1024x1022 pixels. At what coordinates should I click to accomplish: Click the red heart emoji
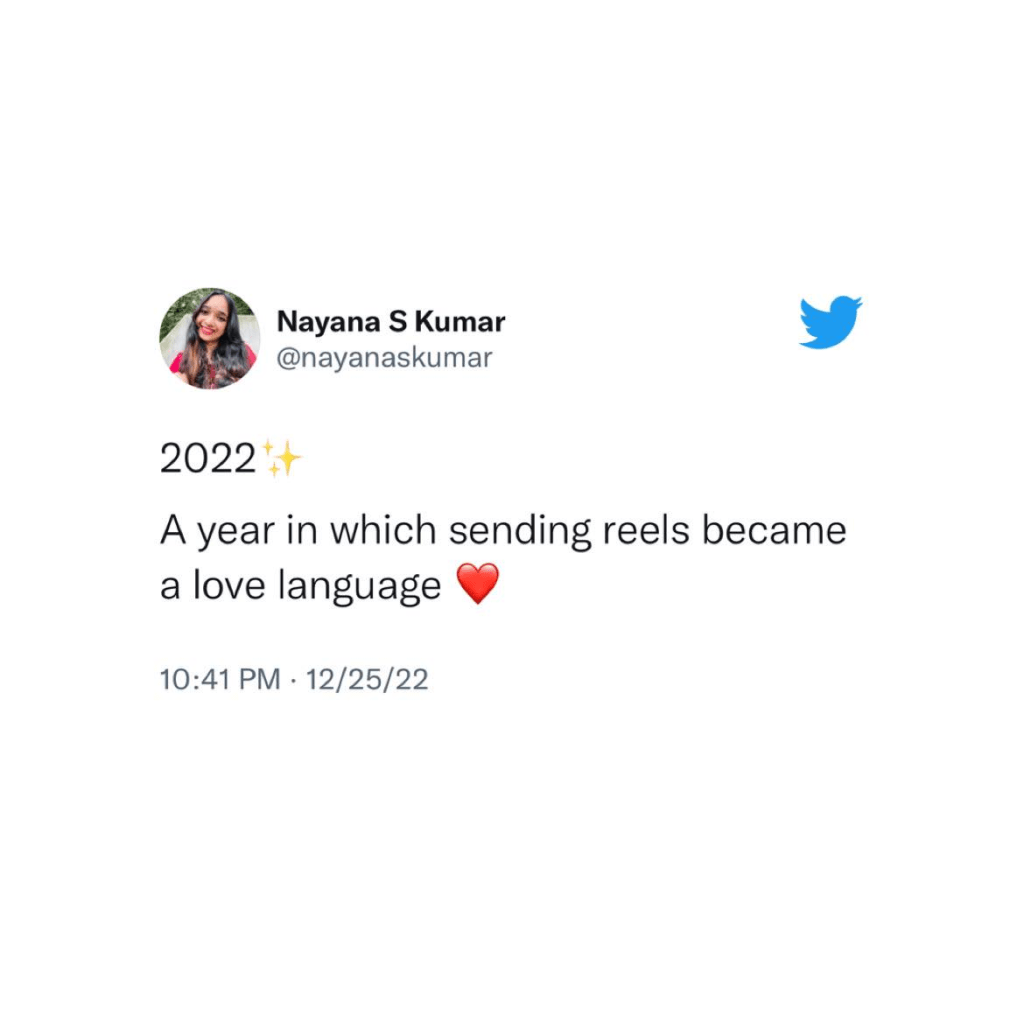coord(477,583)
